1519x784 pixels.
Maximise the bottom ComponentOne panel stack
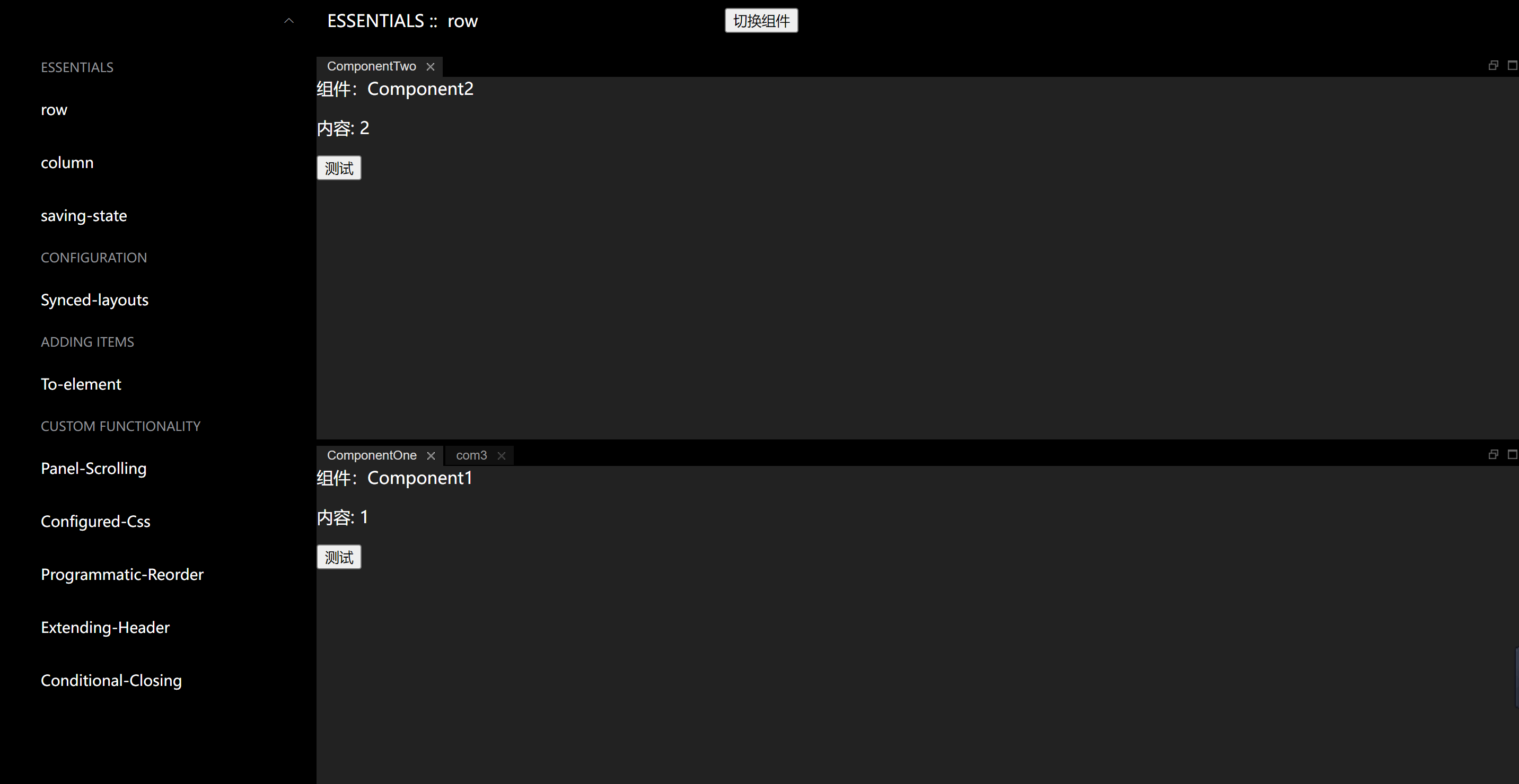(1512, 454)
